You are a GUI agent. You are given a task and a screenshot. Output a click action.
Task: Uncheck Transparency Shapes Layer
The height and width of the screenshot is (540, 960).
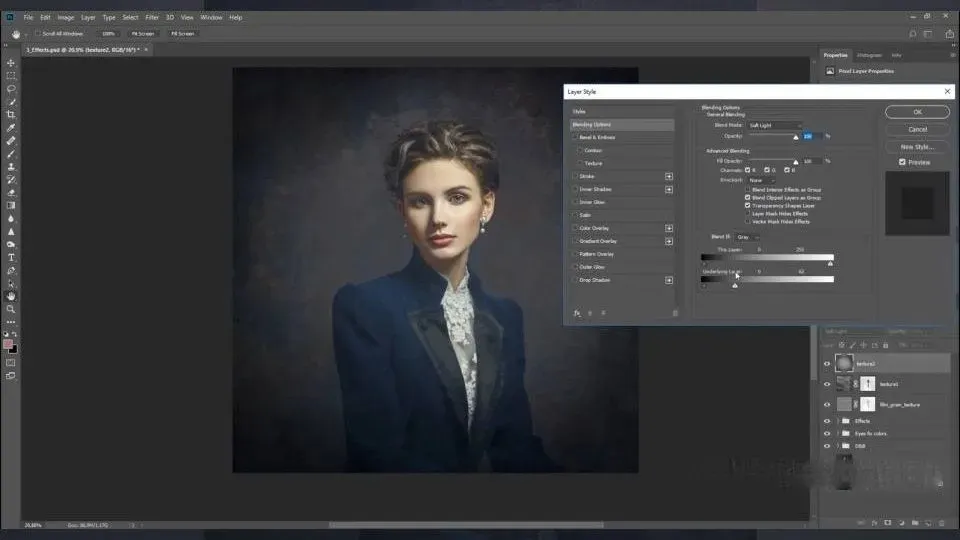pyautogui.click(x=747, y=205)
